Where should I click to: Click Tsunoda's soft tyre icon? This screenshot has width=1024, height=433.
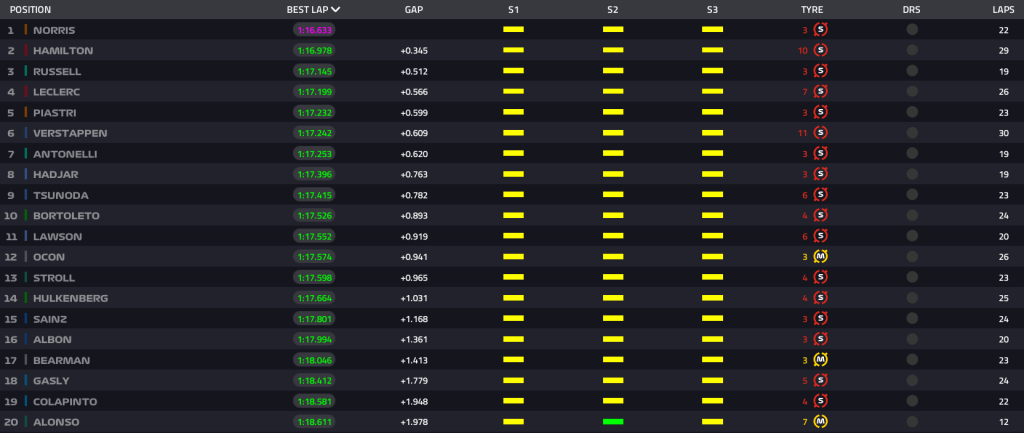pos(821,195)
